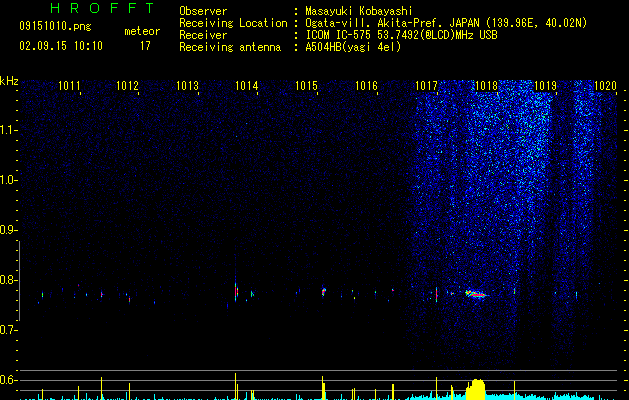Click the HROFFT title text
This screenshot has height=400, width=629.
pyautogui.click(x=102, y=8)
